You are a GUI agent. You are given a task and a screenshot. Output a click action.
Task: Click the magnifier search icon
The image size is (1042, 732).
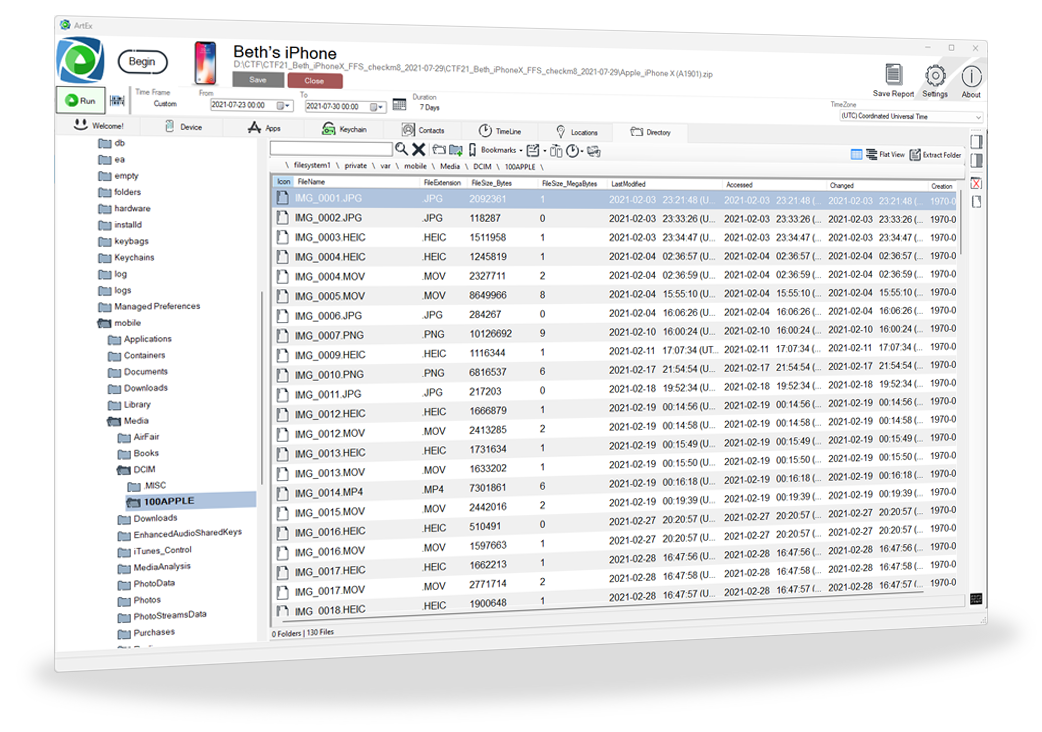[401, 148]
